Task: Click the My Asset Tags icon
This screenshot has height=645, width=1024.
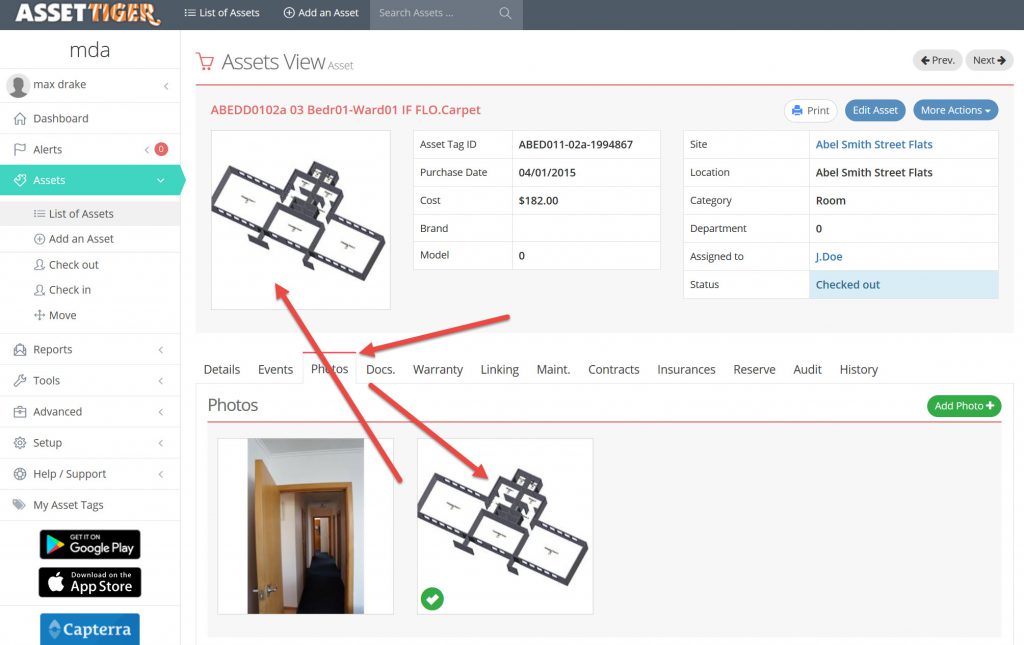Action: tap(19, 506)
